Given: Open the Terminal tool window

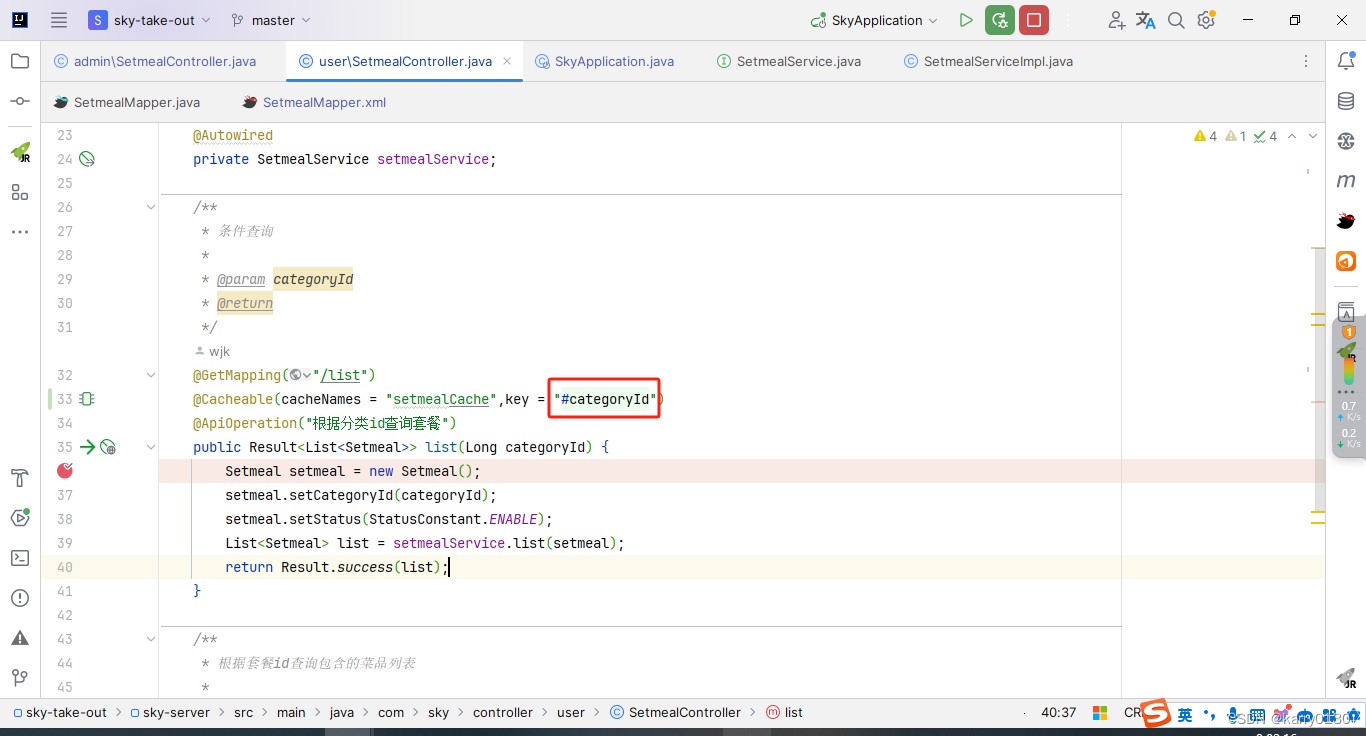Looking at the screenshot, I should (20, 558).
